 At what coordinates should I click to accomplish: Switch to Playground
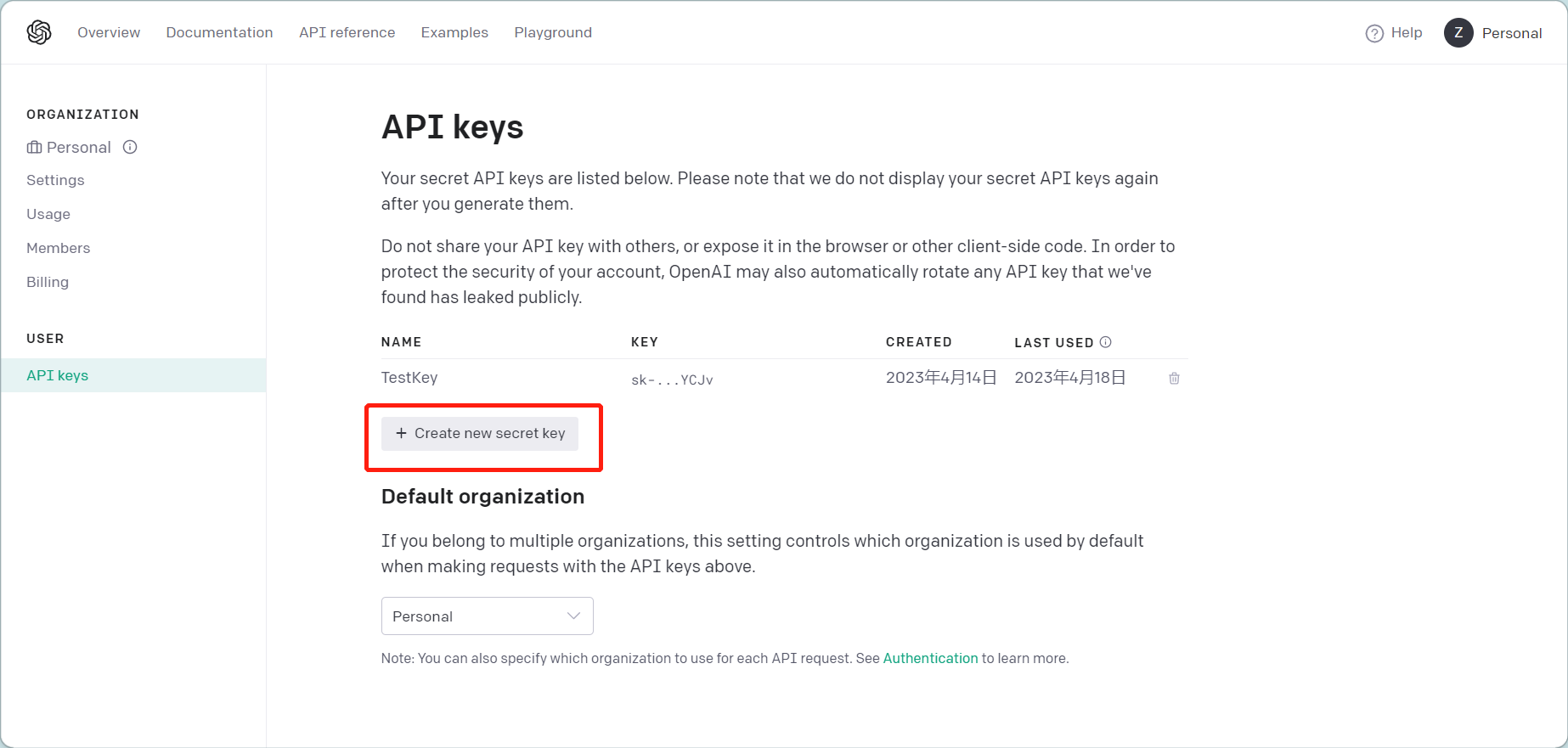pyautogui.click(x=553, y=32)
